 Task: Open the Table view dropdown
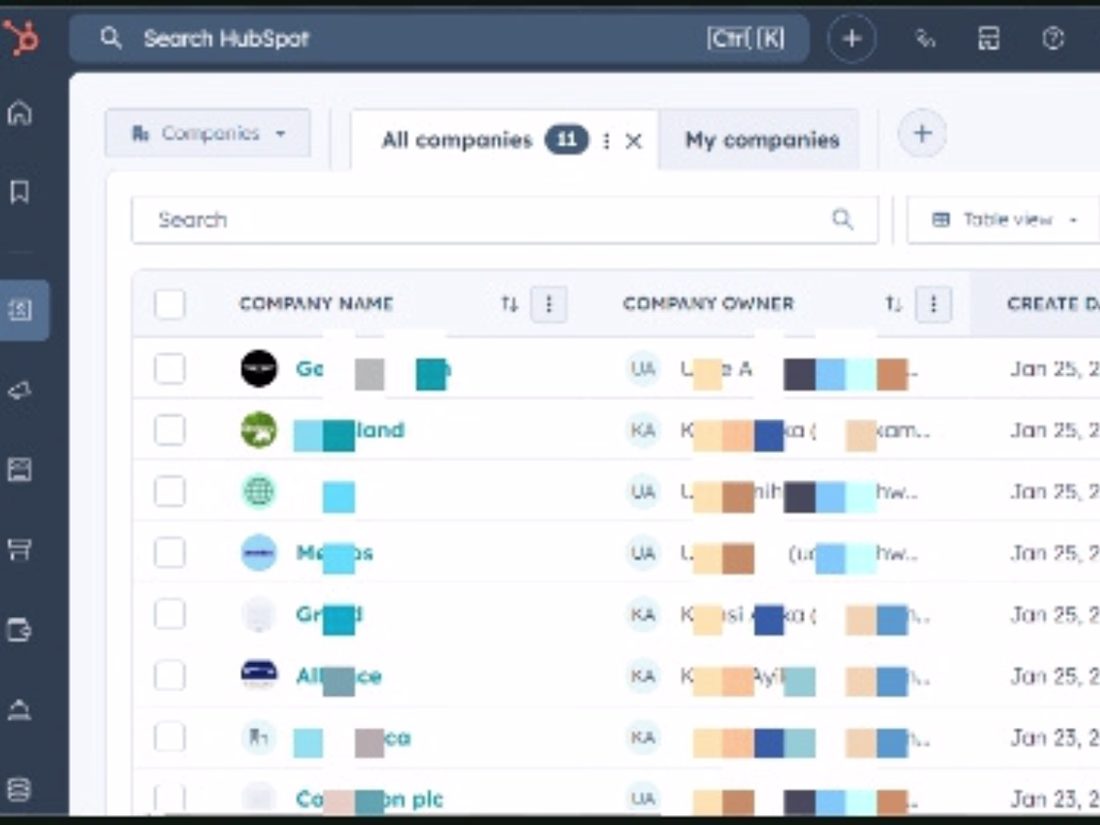(x=1003, y=220)
